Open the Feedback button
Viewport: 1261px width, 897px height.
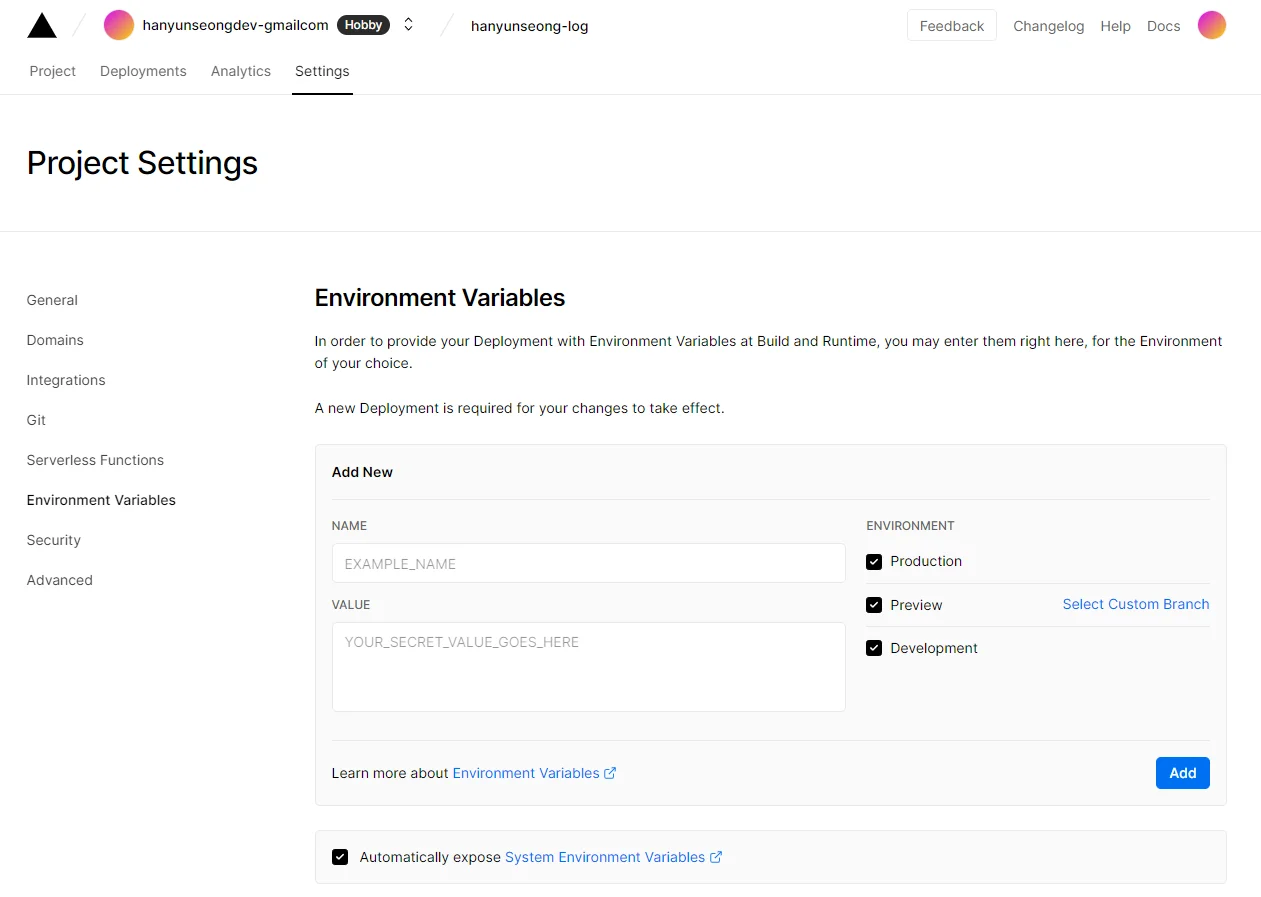point(952,26)
